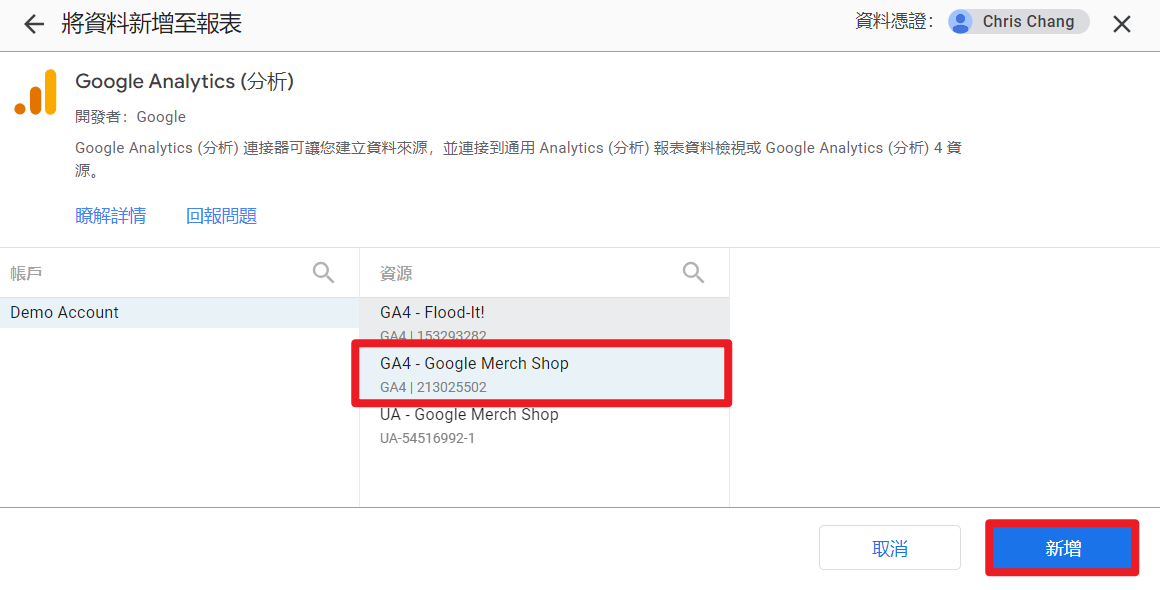
Task: Click the Chris Chang avatar icon
Action: point(960,22)
